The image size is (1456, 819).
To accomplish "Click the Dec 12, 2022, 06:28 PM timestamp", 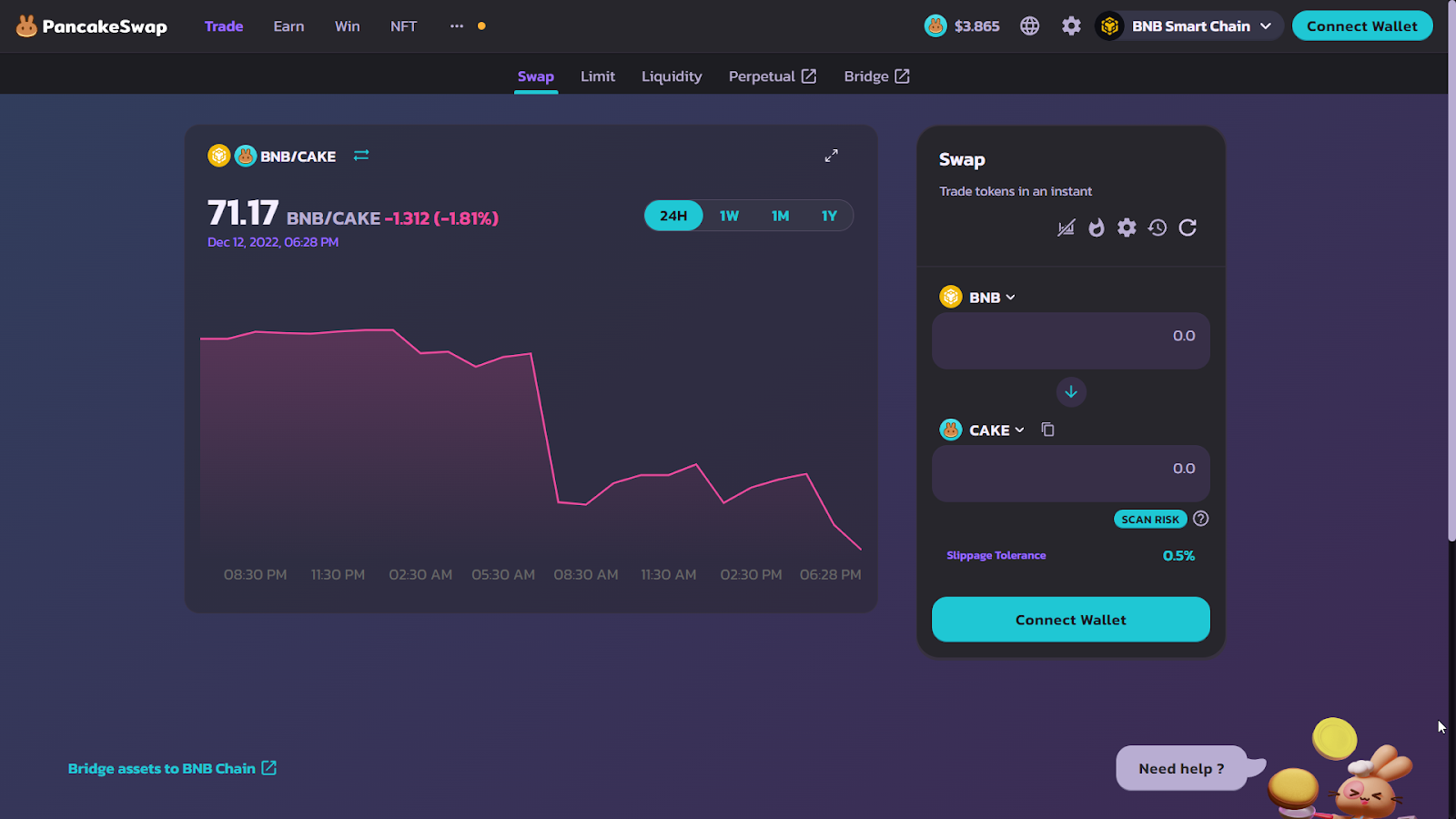I will (273, 242).
